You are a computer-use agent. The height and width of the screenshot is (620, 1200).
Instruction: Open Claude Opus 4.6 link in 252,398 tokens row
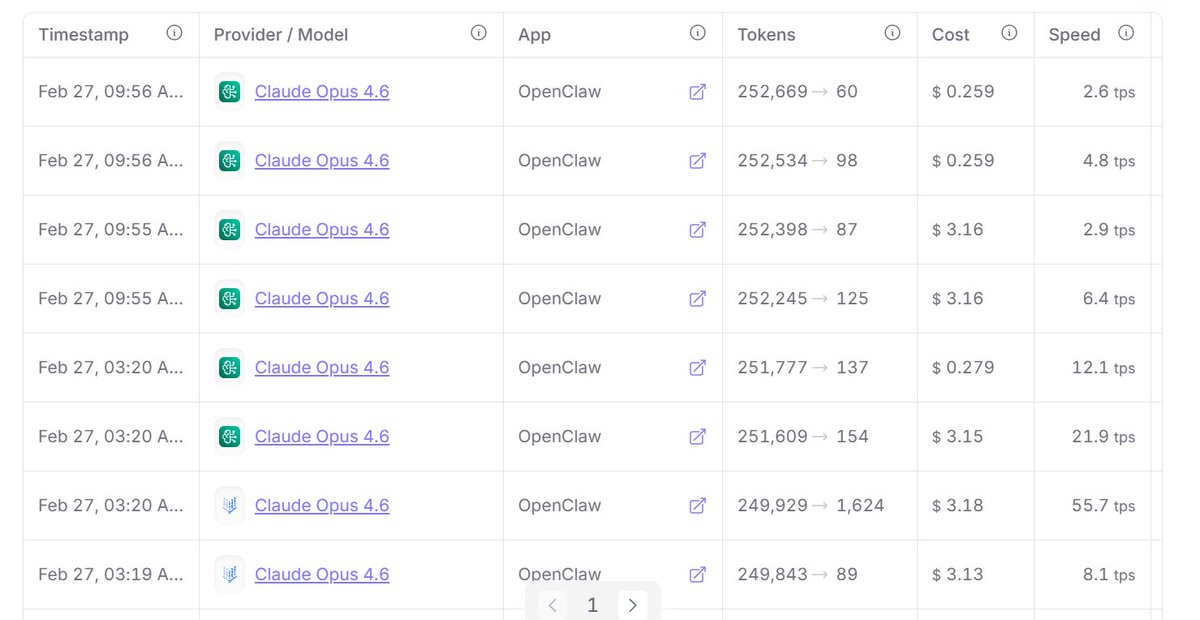tap(322, 230)
